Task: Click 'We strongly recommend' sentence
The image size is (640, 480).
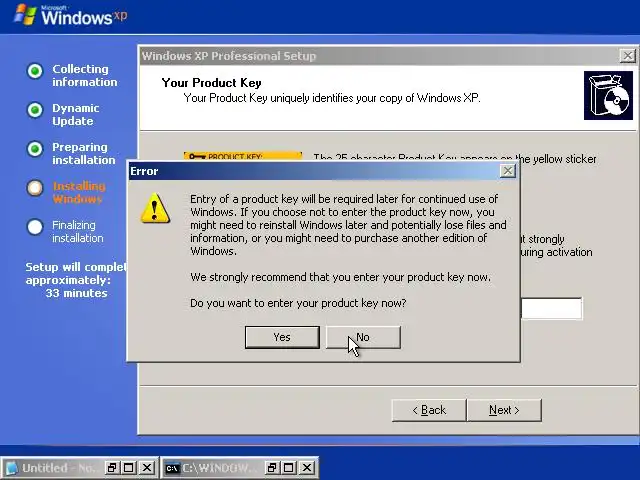Action: [340, 277]
